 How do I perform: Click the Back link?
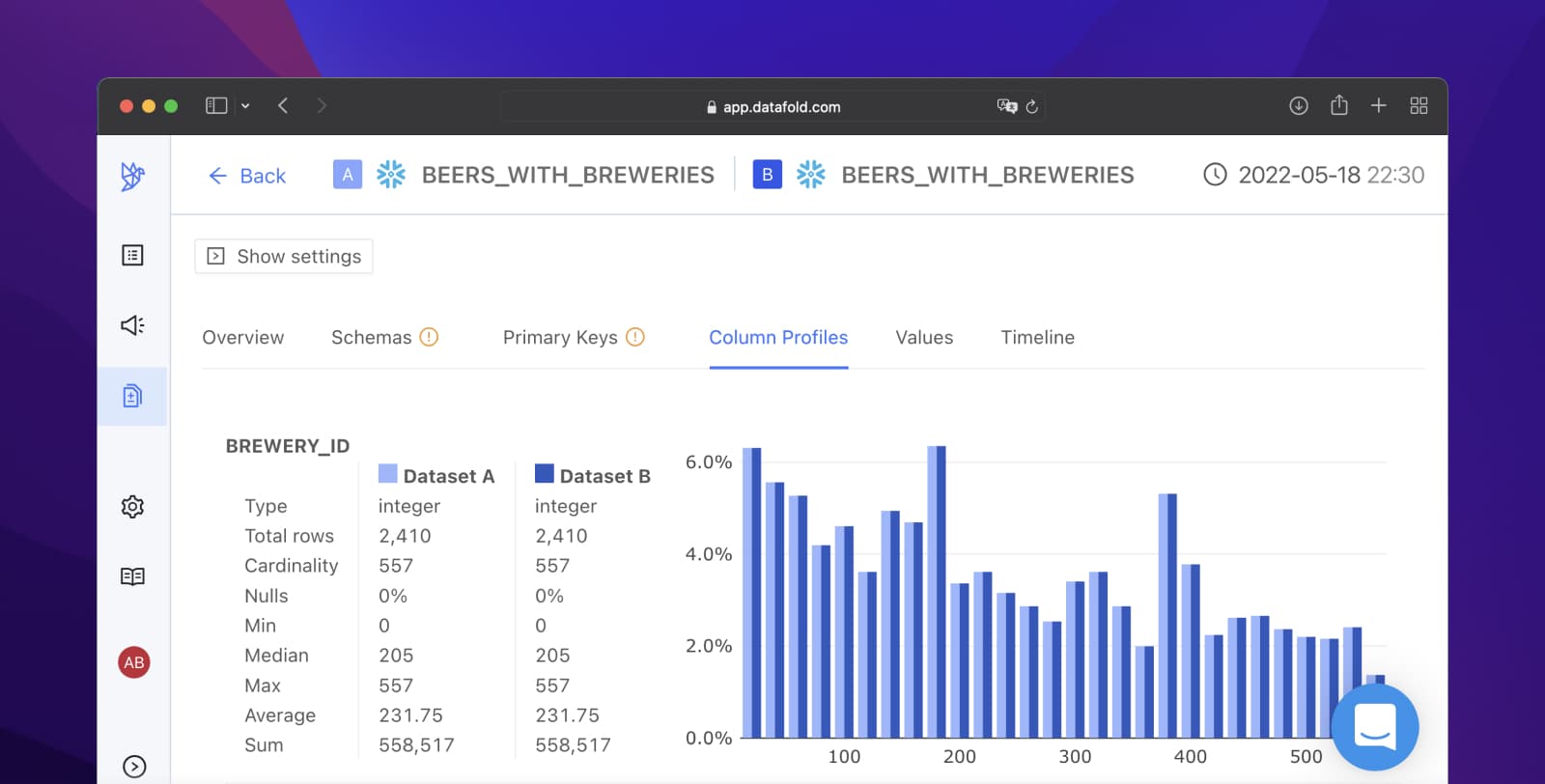tap(248, 176)
